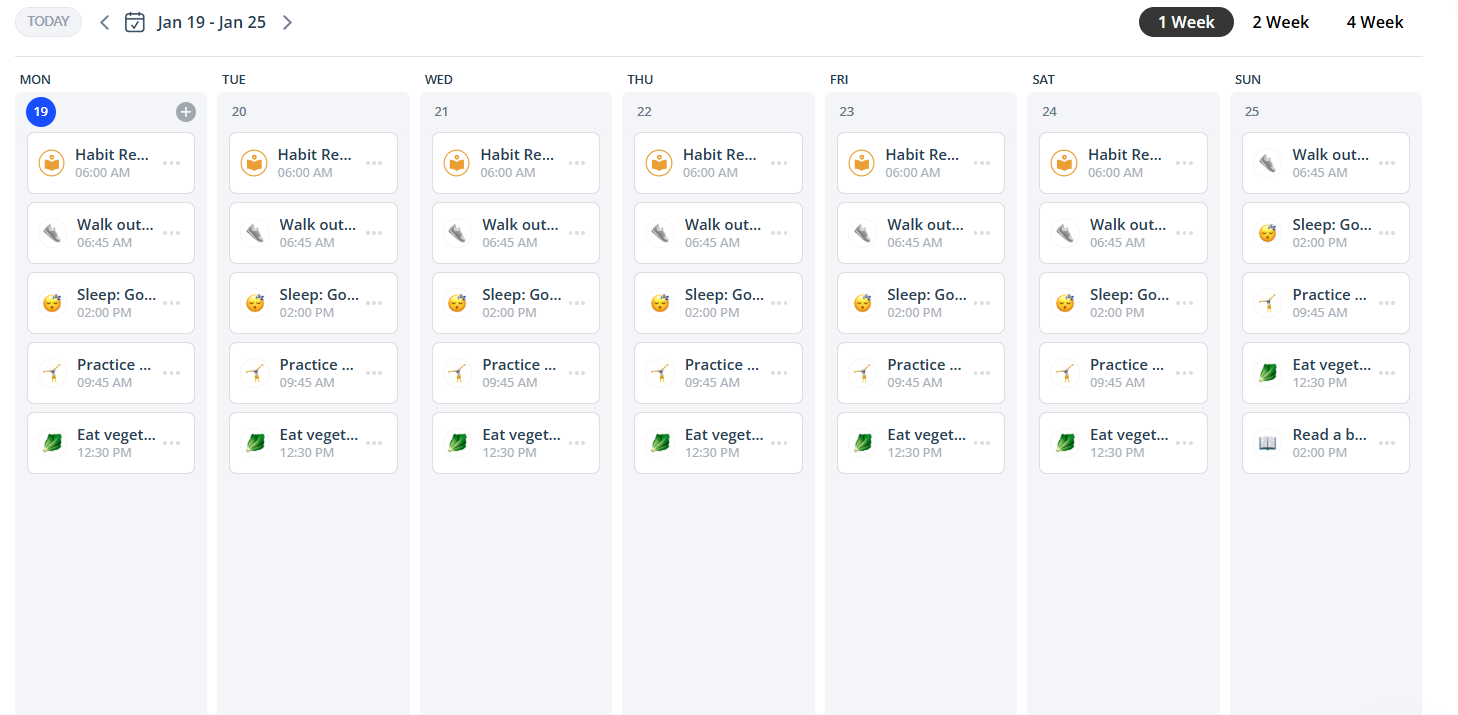Open the calendar date picker icon in the header
Image resolution: width=1458 pixels, height=715 pixels.
coord(135,21)
